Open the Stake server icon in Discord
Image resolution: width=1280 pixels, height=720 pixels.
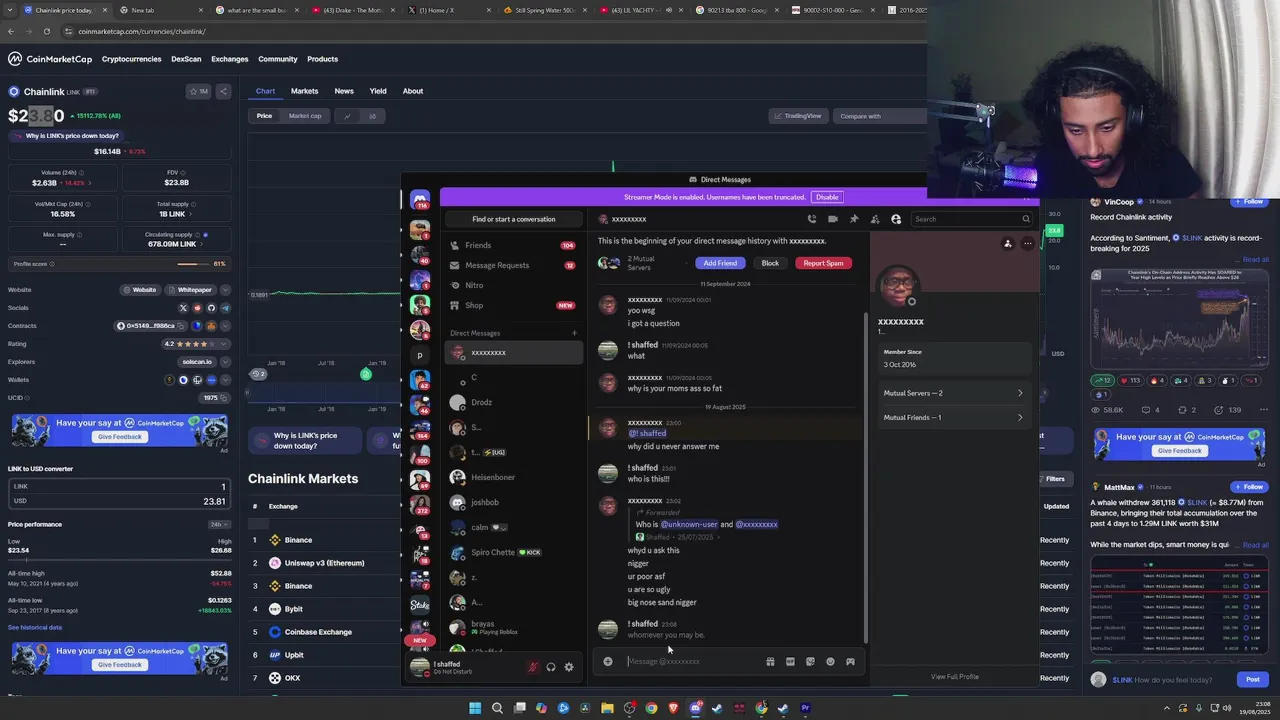click(420, 604)
